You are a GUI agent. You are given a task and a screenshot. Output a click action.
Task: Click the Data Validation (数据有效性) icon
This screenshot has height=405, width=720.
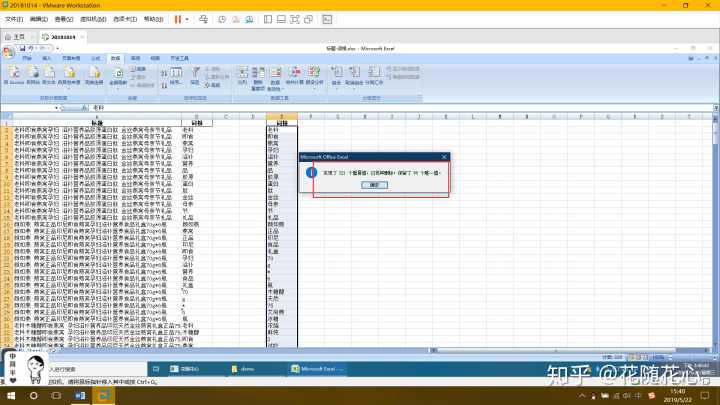275,78
